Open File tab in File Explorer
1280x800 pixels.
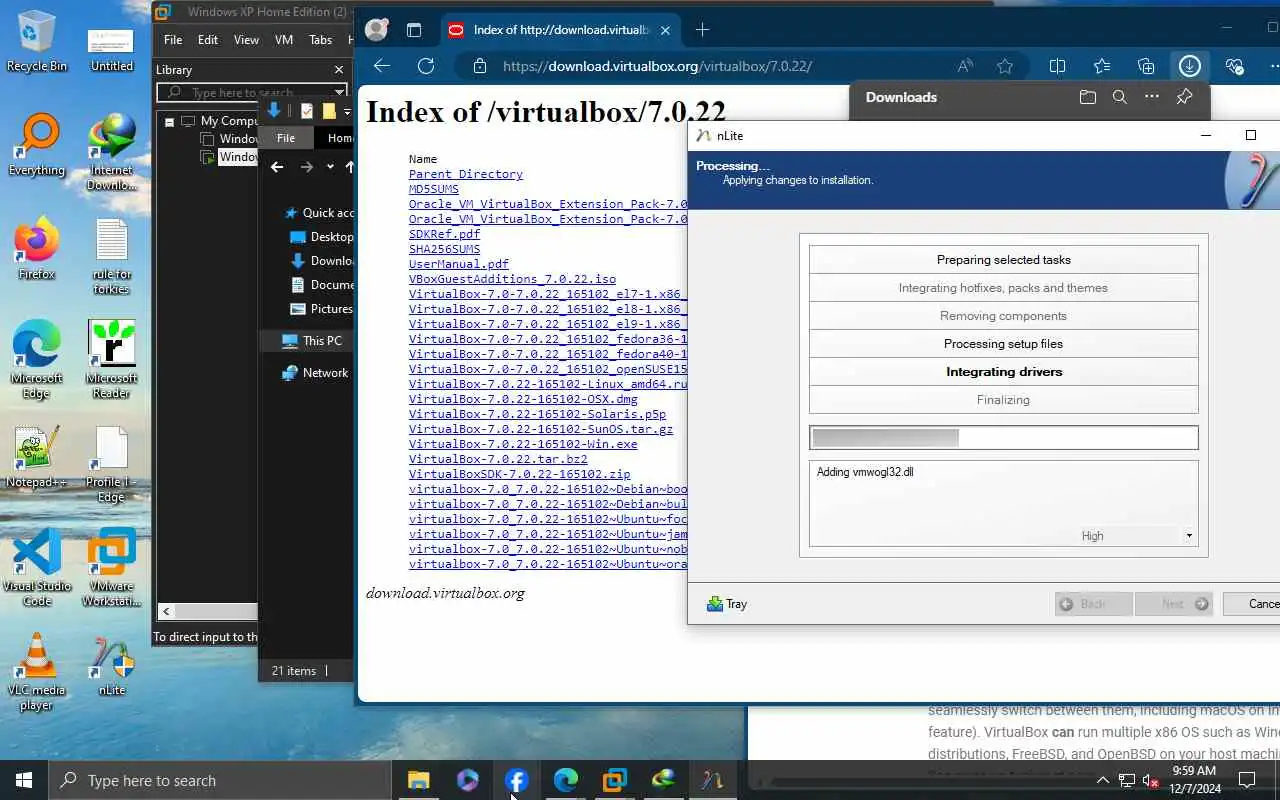coord(286,138)
